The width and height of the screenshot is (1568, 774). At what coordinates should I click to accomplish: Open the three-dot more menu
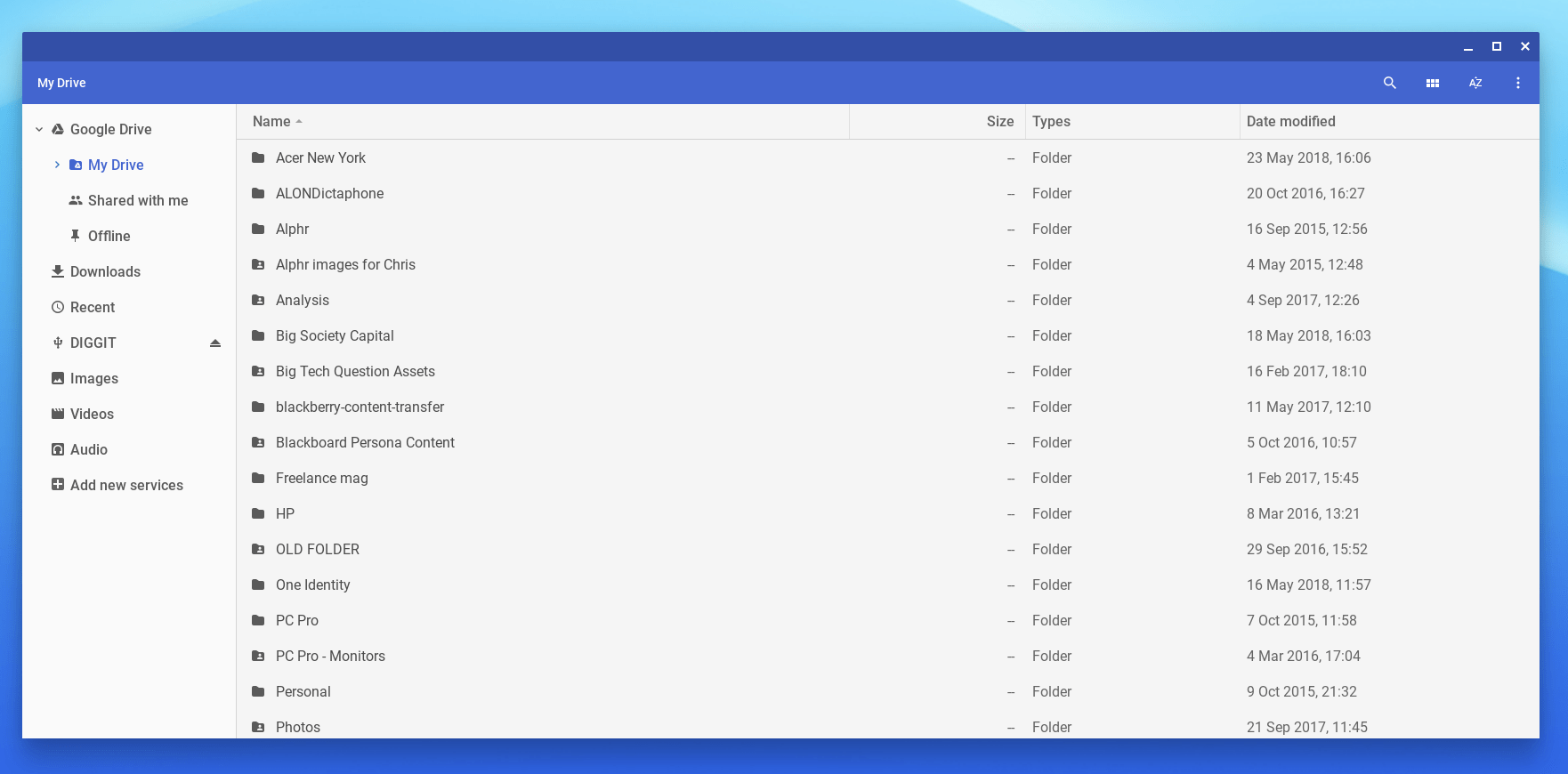(1517, 83)
